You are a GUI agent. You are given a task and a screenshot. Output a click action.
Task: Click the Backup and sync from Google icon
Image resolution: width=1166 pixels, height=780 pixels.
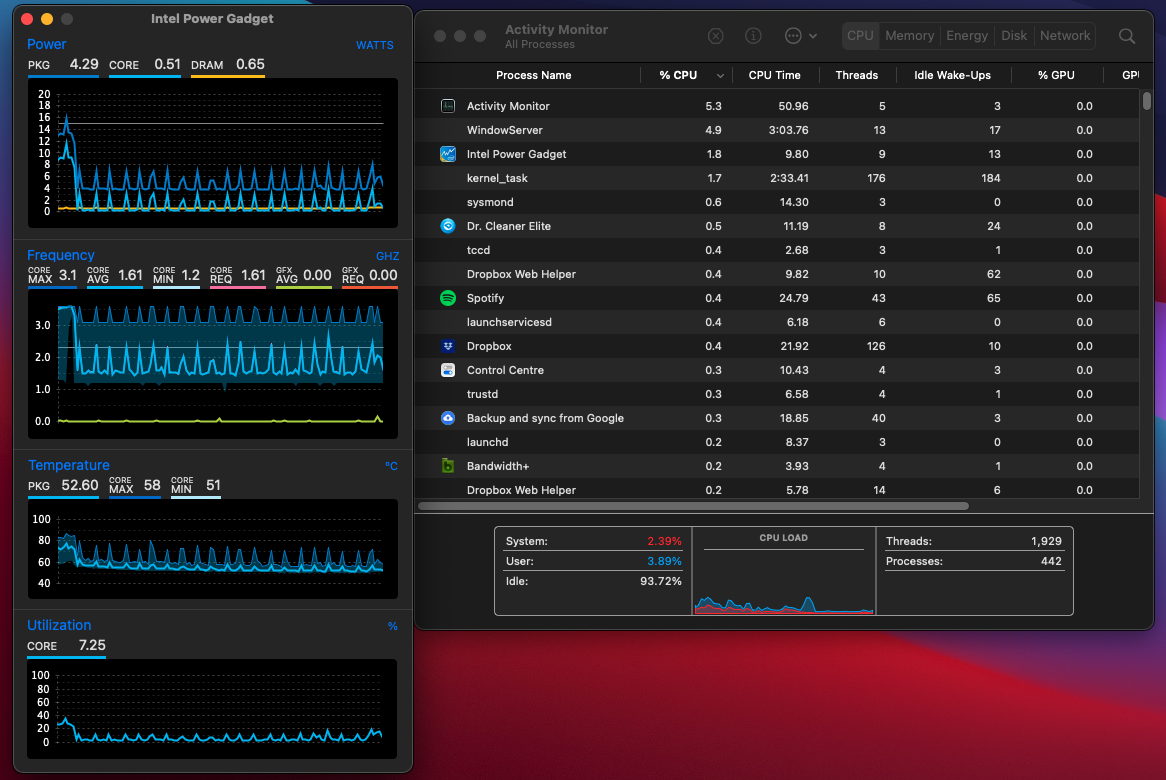(x=447, y=418)
